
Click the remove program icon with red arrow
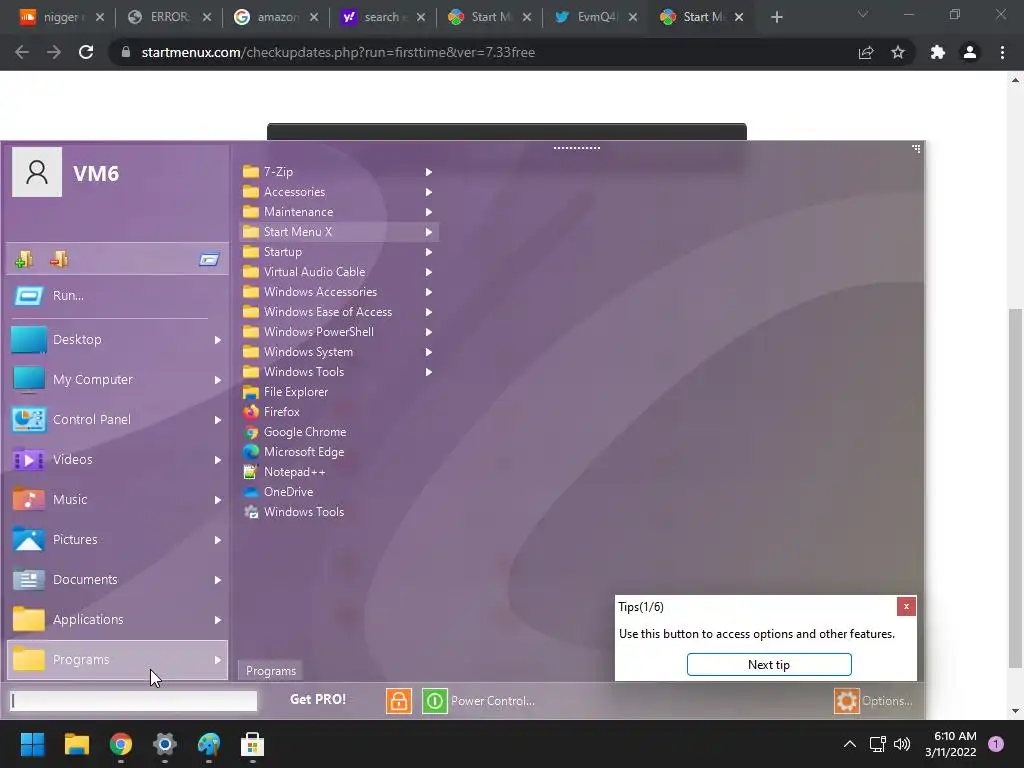coord(59,259)
